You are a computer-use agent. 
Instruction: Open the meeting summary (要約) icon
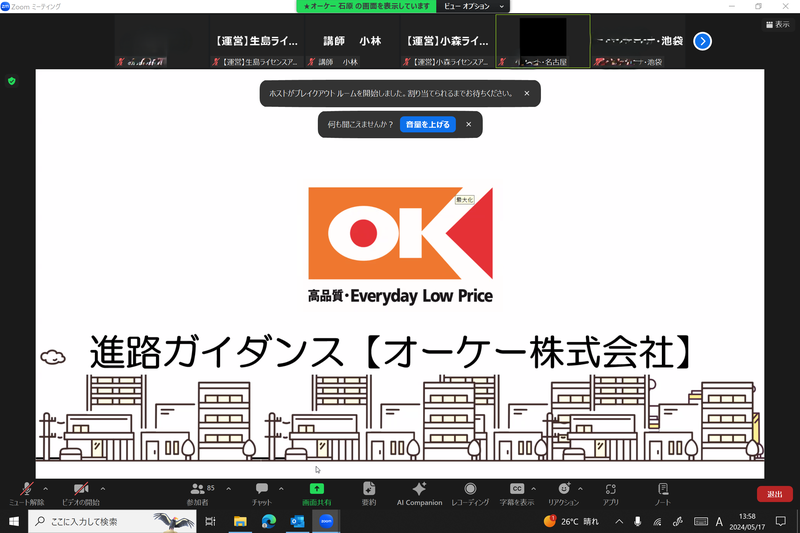pyautogui.click(x=369, y=493)
